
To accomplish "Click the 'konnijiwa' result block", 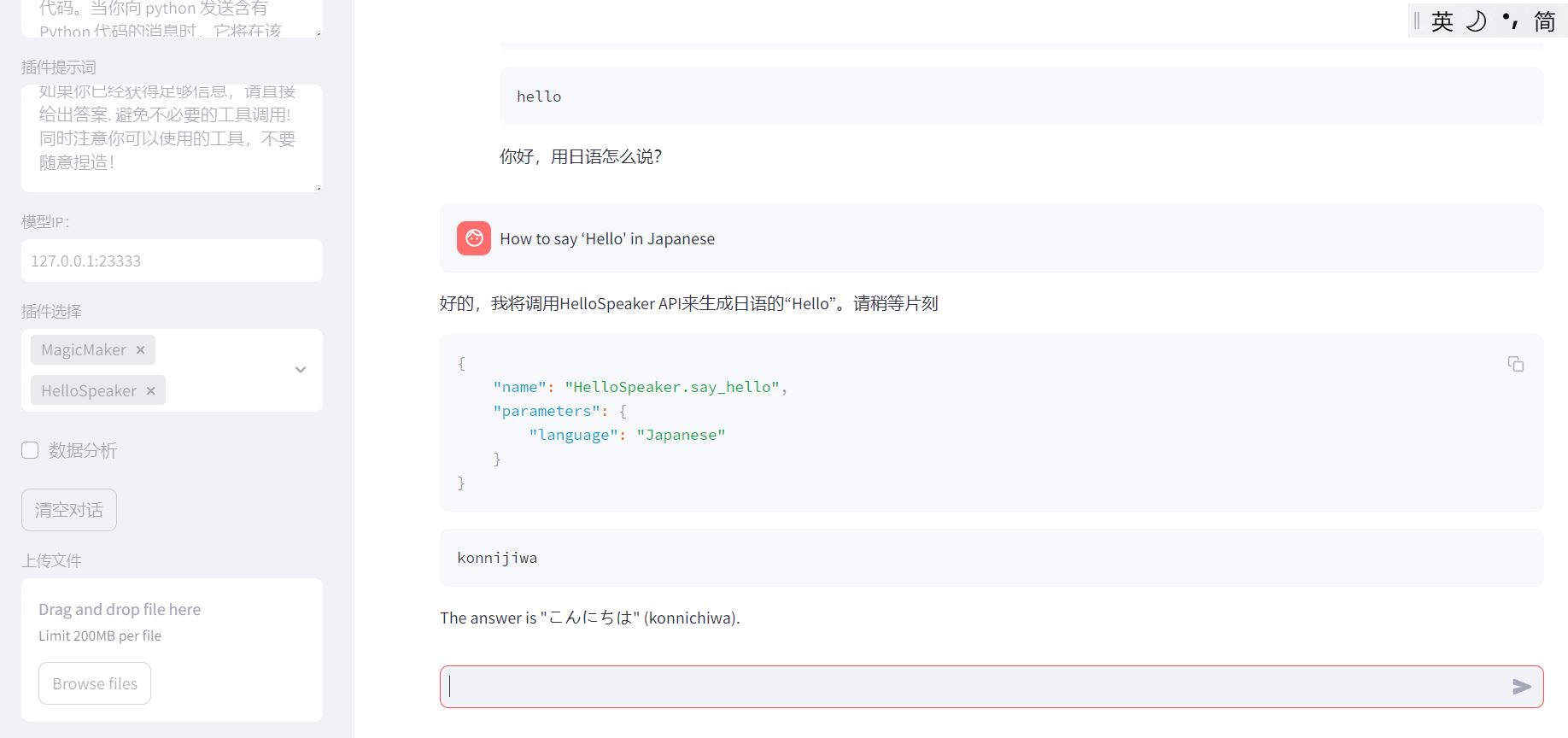I will [x=992, y=558].
